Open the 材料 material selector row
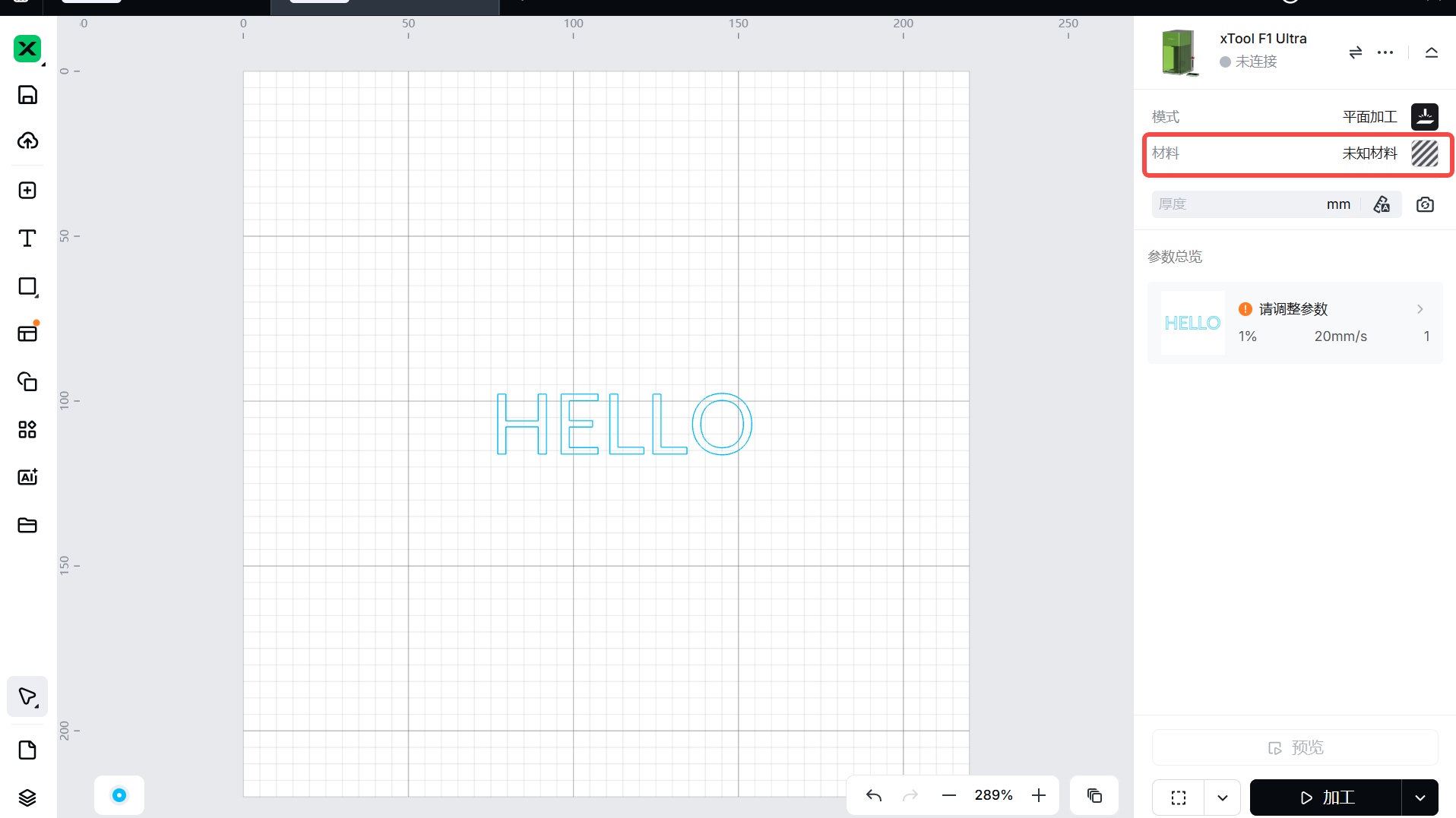Image resolution: width=1456 pixels, height=818 pixels. click(1297, 154)
